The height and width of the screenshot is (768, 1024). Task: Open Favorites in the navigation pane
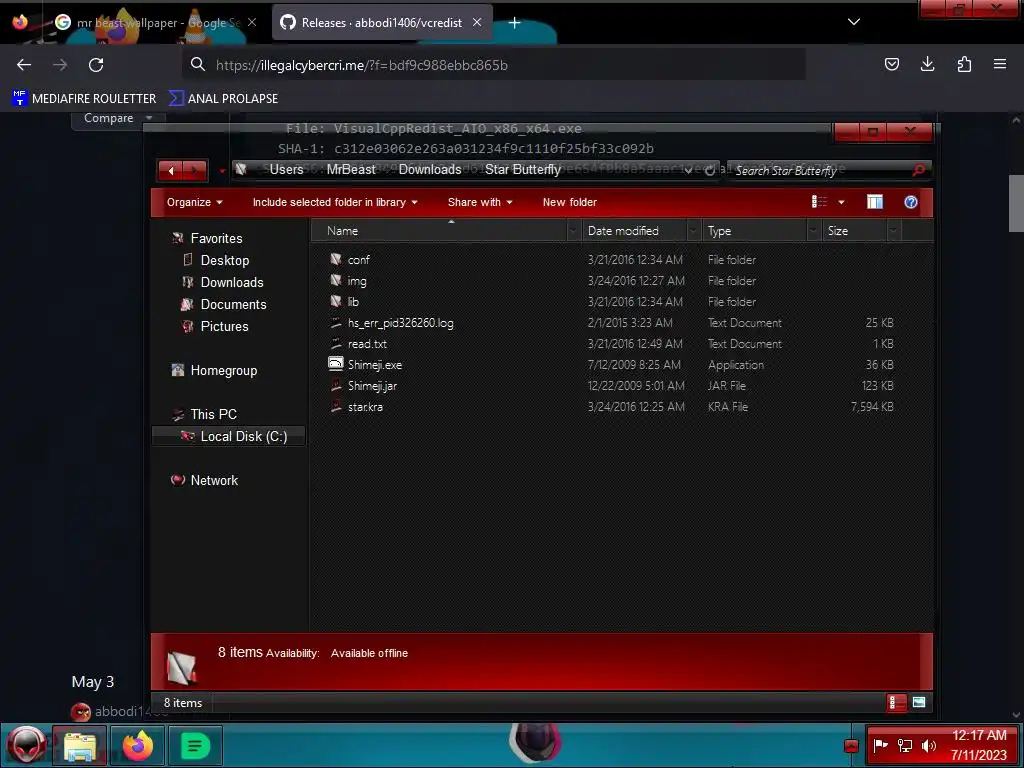pos(216,238)
